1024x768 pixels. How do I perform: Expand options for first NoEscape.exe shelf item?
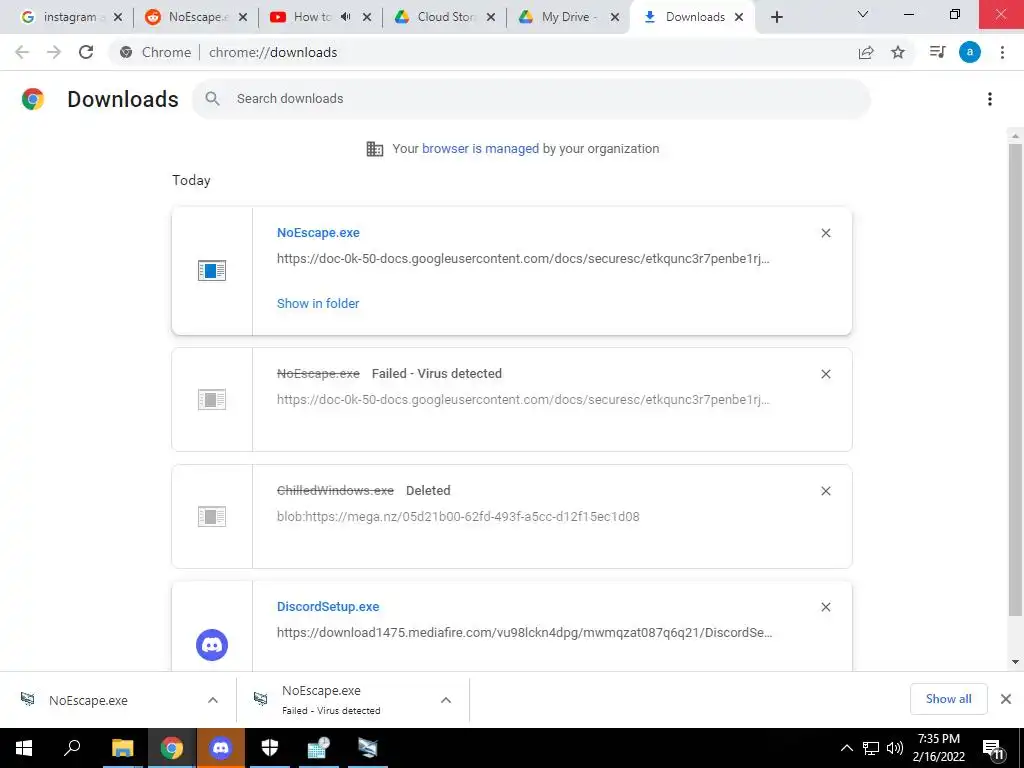(x=213, y=700)
